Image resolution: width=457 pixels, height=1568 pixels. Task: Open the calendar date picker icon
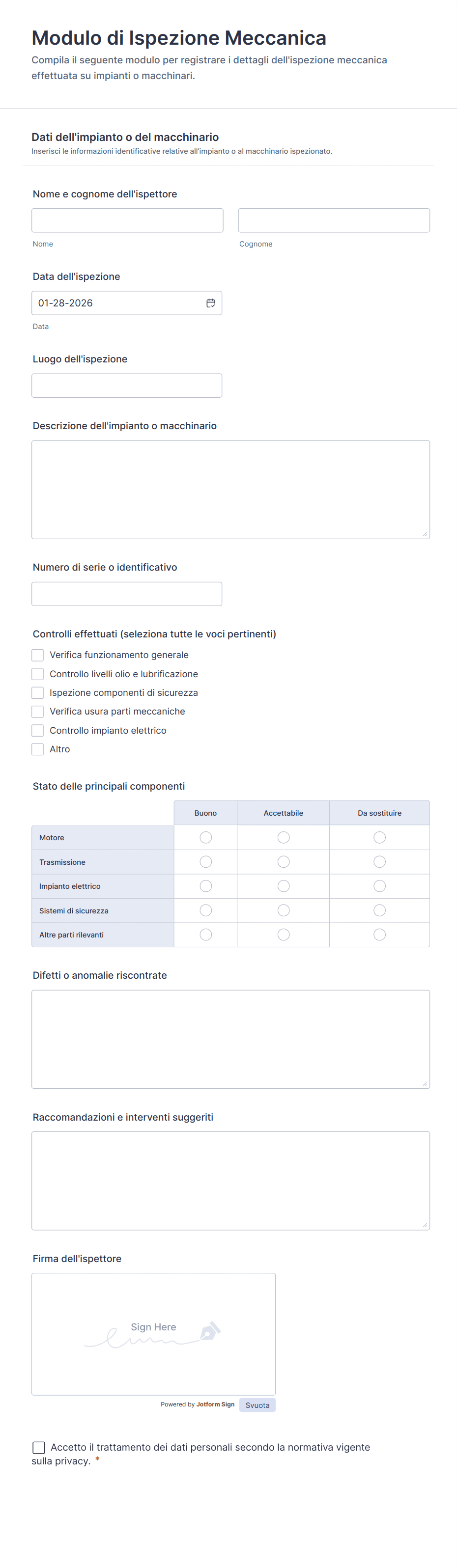tap(210, 303)
